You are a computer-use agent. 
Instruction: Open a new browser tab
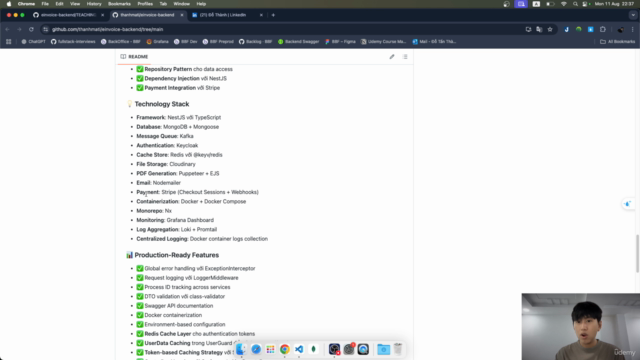point(273,15)
